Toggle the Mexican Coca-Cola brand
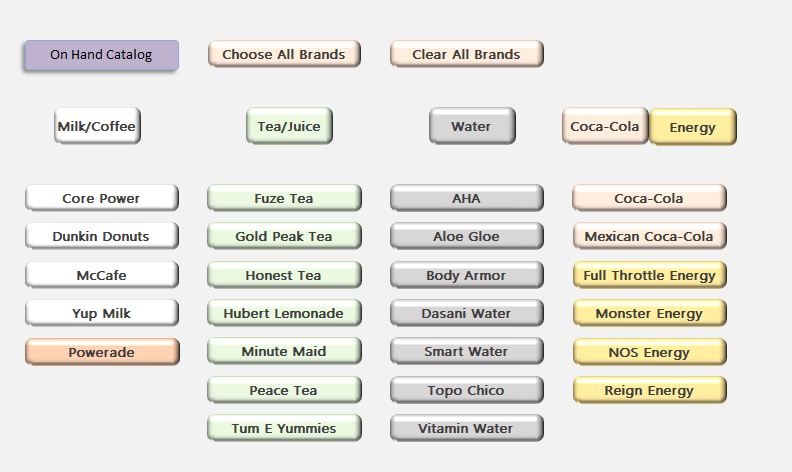 649,236
